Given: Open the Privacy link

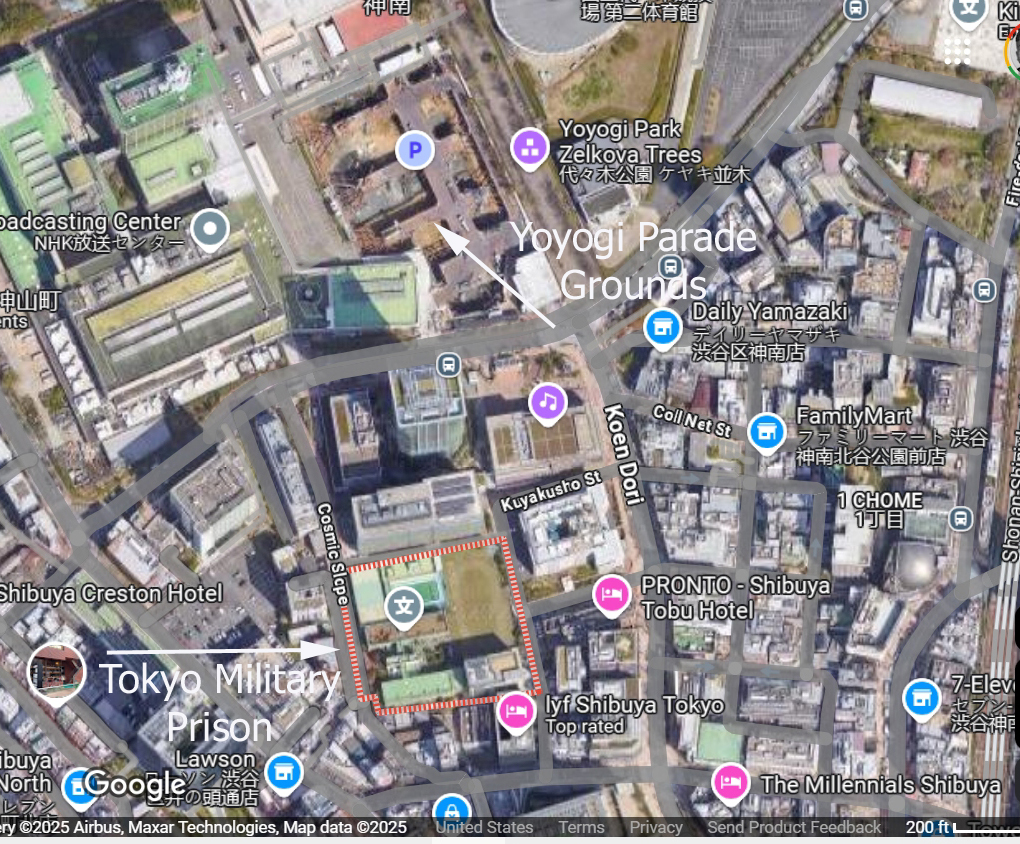Looking at the screenshot, I should (656, 827).
